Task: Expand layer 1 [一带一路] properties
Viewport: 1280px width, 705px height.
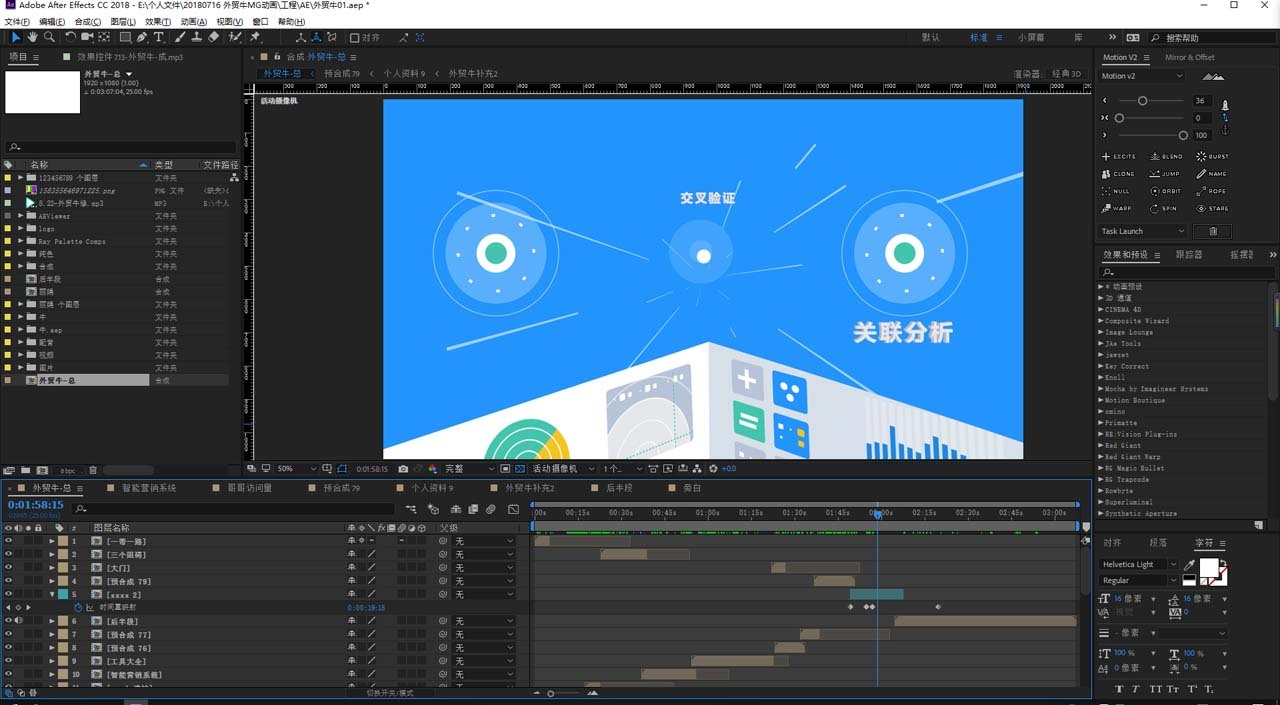Action: (x=52, y=541)
